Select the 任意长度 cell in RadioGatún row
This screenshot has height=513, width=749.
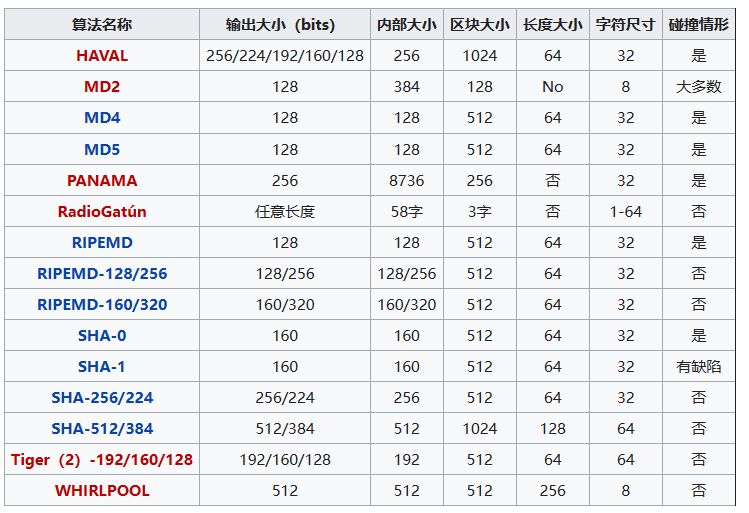click(x=285, y=212)
